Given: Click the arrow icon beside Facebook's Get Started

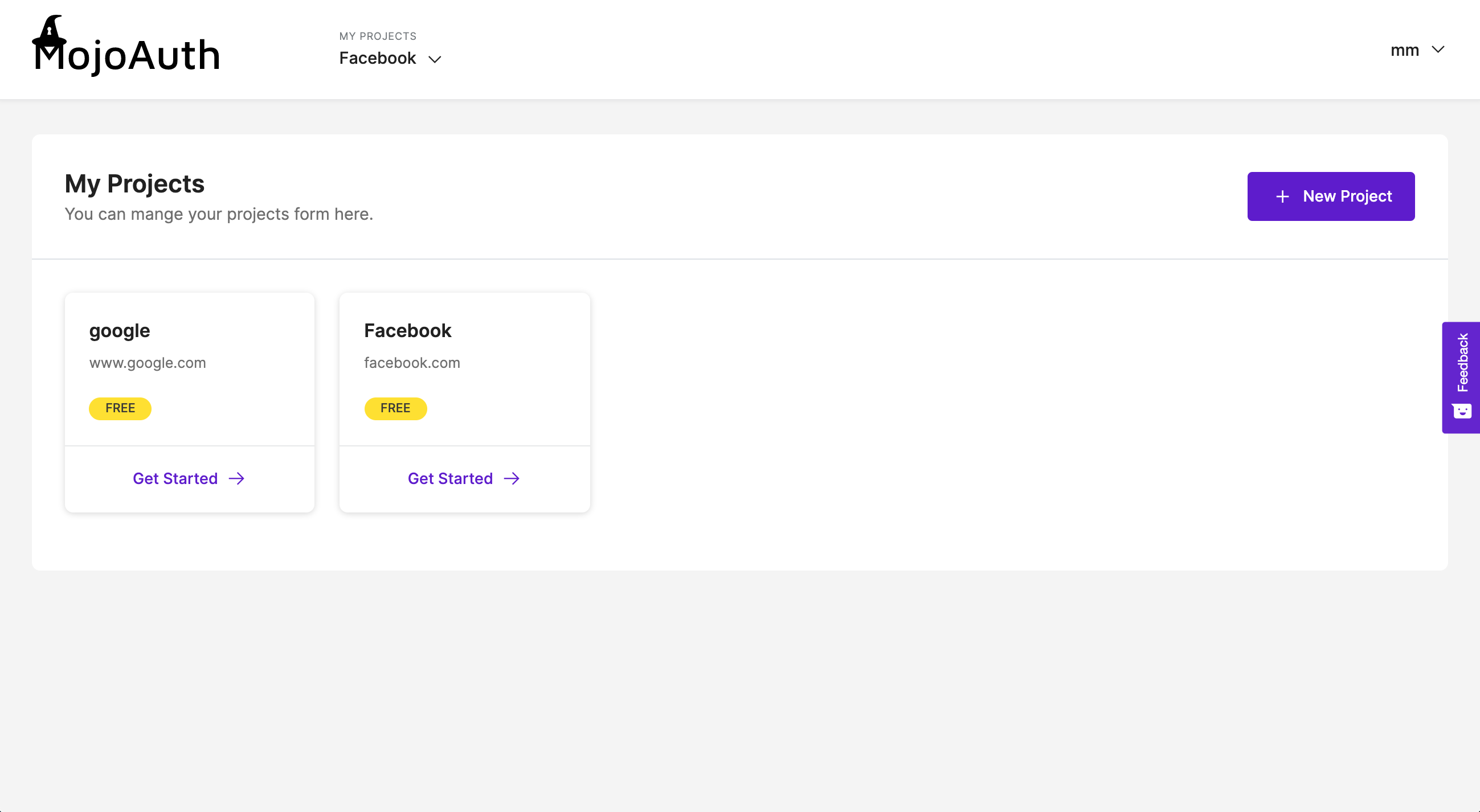Looking at the screenshot, I should click(x=512, y=478).
